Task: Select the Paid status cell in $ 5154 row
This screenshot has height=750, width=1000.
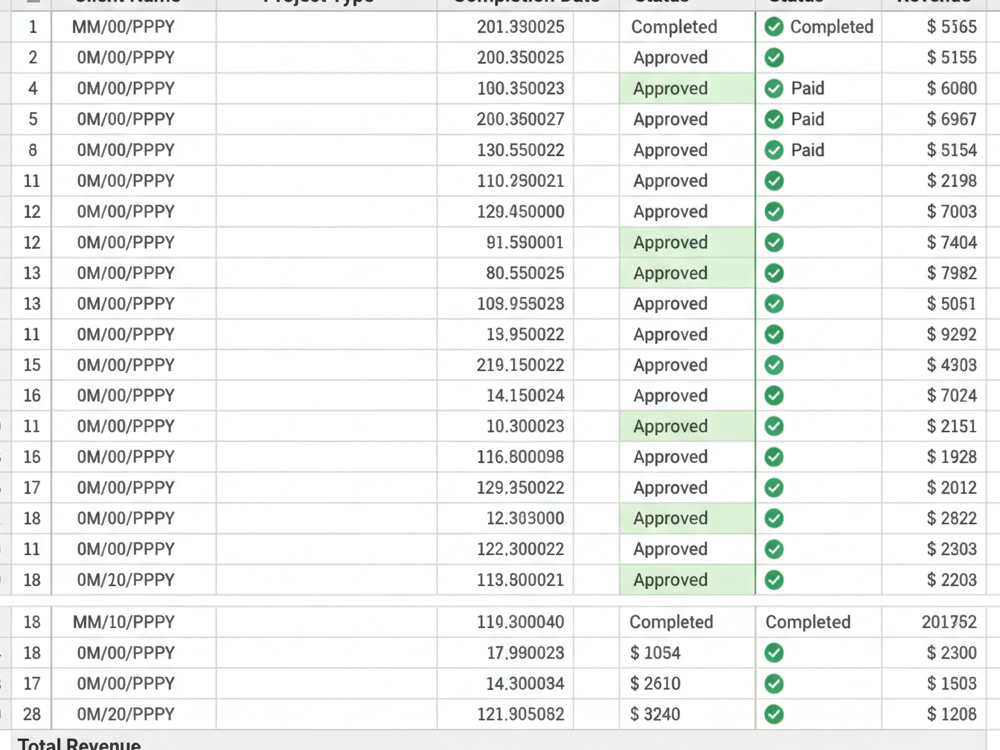Action: 818,150
